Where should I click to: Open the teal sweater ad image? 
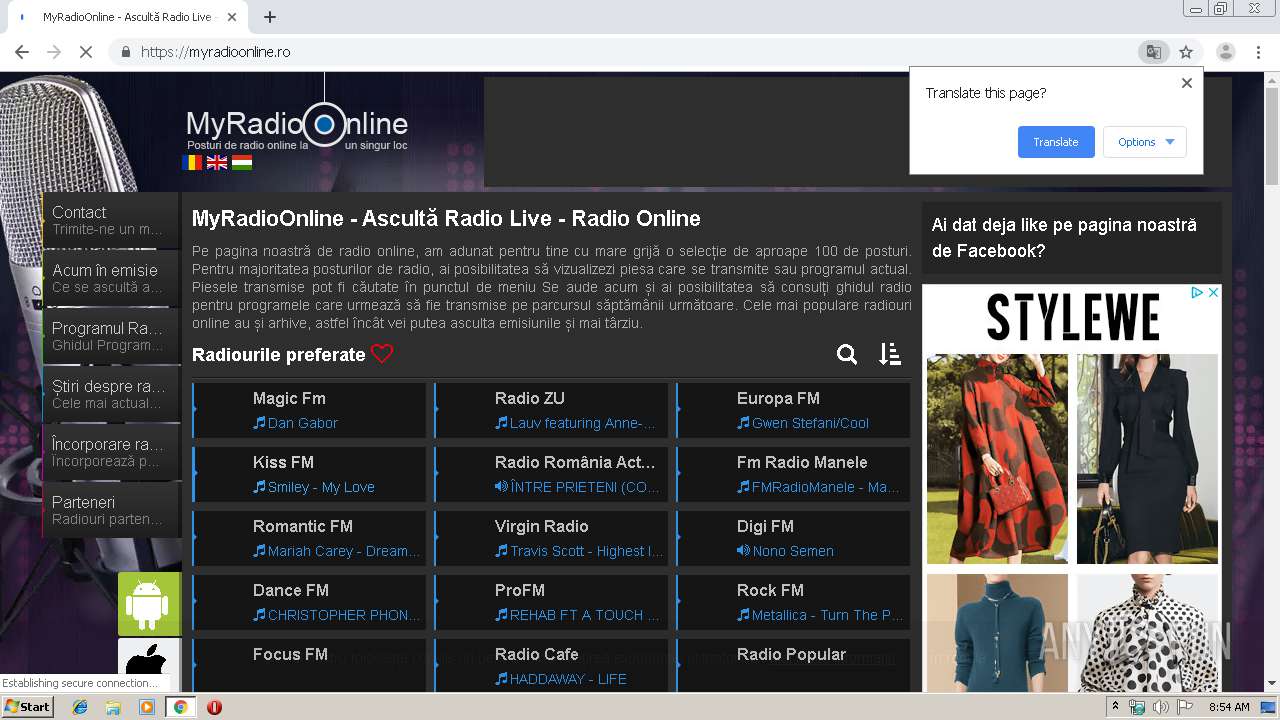click(x=997, y=633)
